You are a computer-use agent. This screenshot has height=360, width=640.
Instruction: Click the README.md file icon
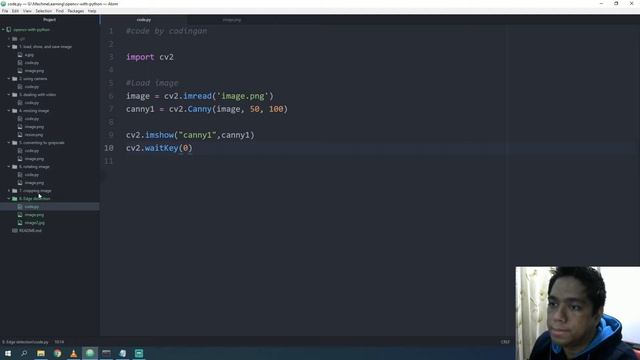(x=15, y=231)
